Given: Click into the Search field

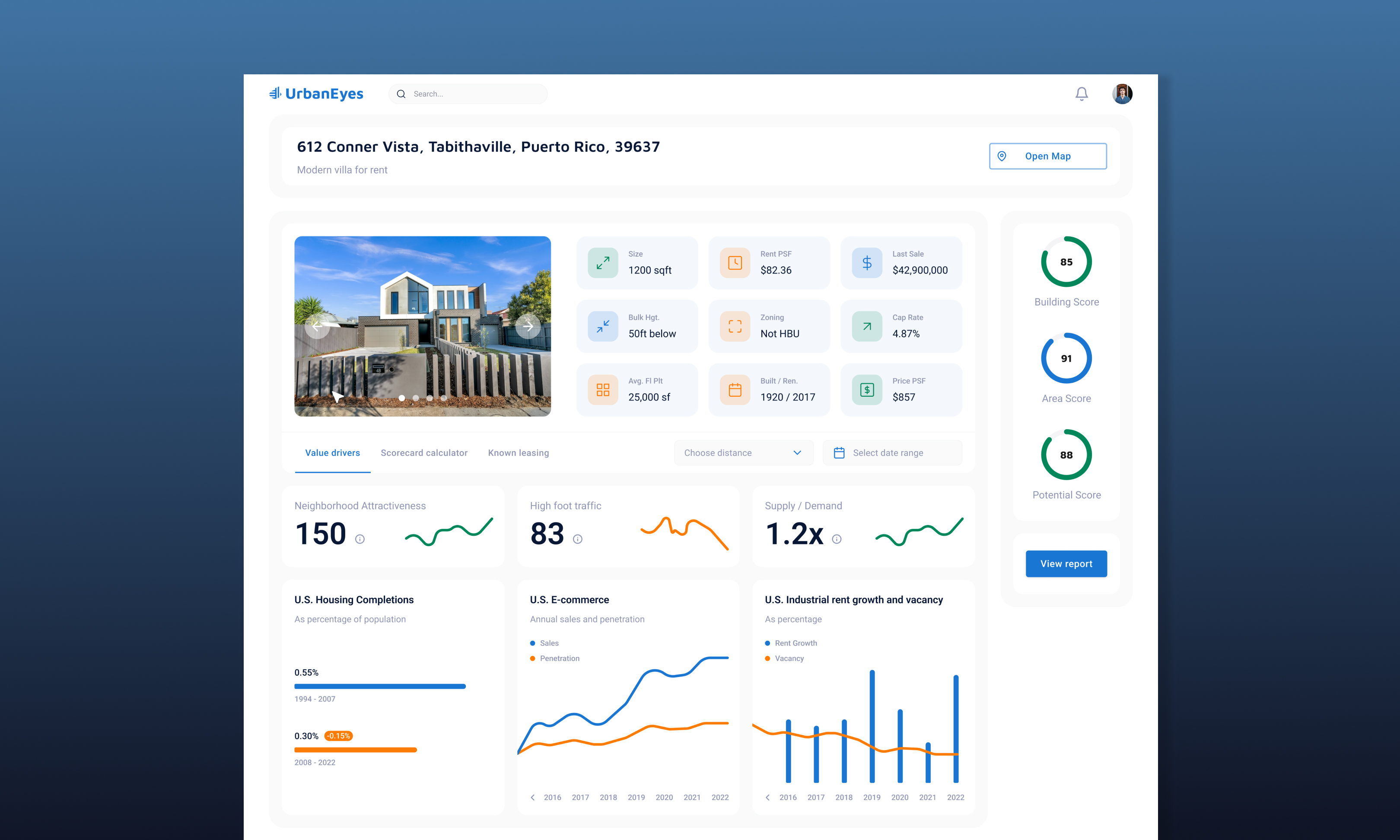Looking at the screenshot, I should pyautogui.click(x=468, y=94).
